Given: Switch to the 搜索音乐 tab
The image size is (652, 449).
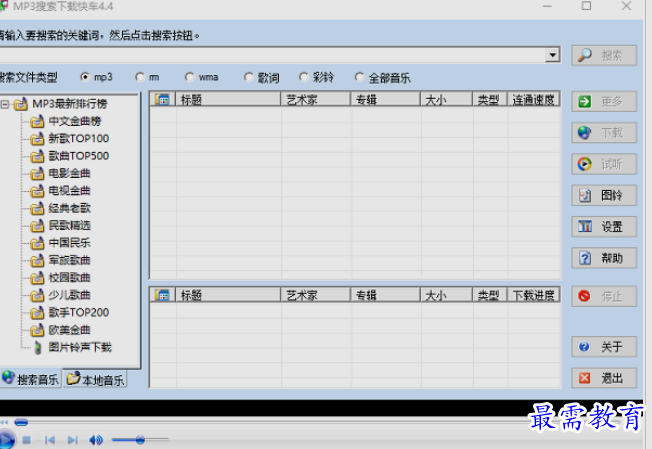Looking at the screenshot, I should pos(31,379).
